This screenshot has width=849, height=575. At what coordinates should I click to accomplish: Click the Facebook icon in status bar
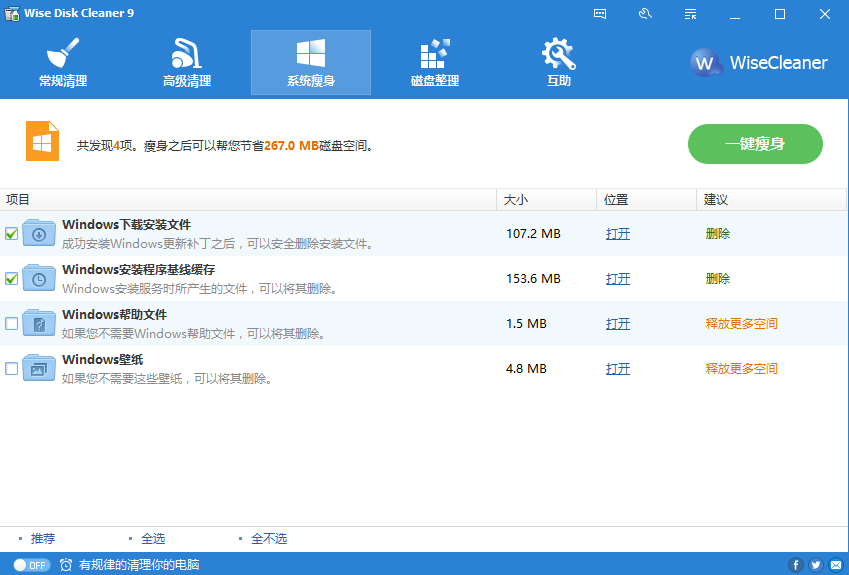click(x=796, y=565)
